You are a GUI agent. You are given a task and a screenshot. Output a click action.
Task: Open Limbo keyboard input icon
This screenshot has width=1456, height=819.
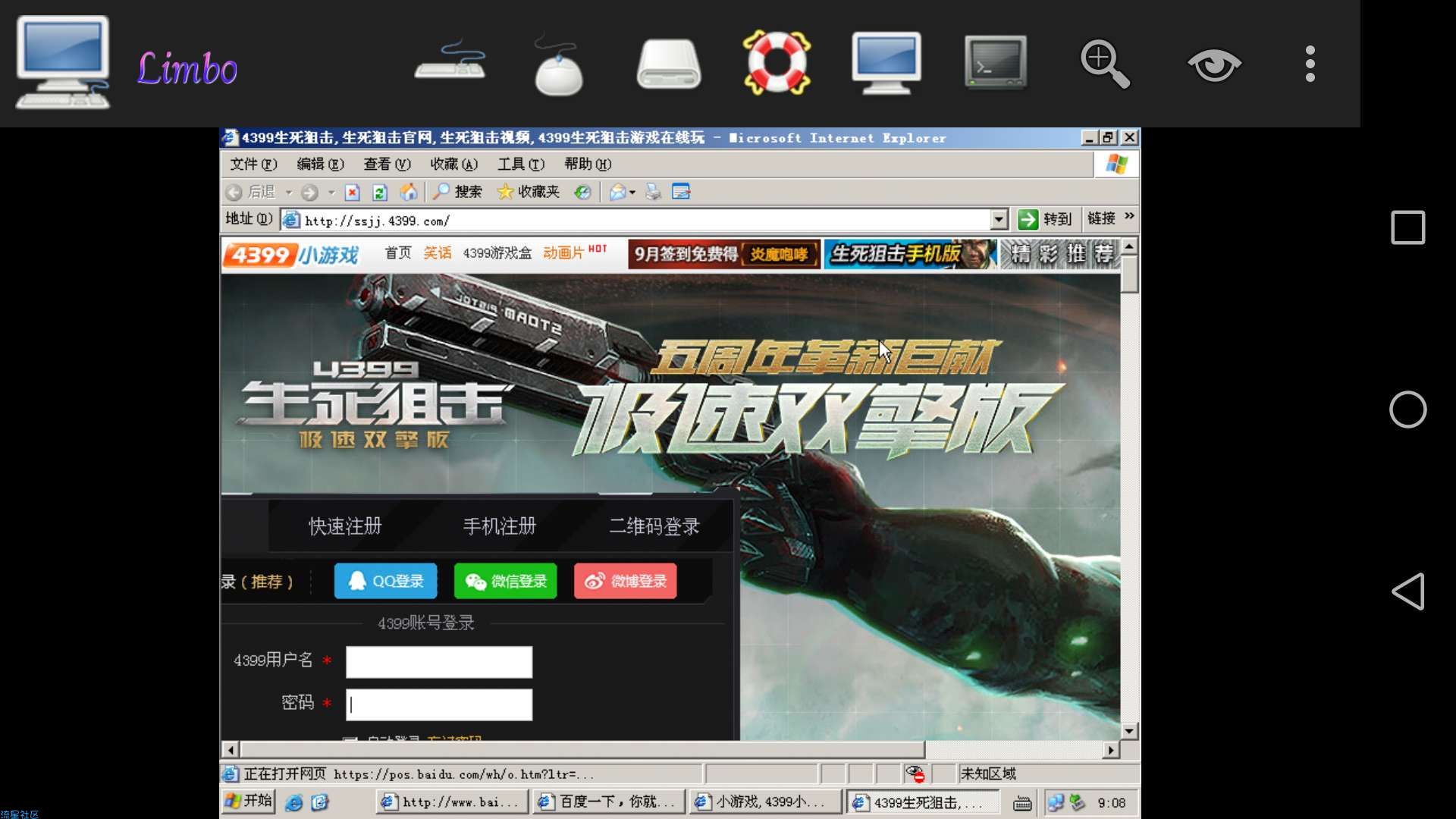[x=450, y=61]
